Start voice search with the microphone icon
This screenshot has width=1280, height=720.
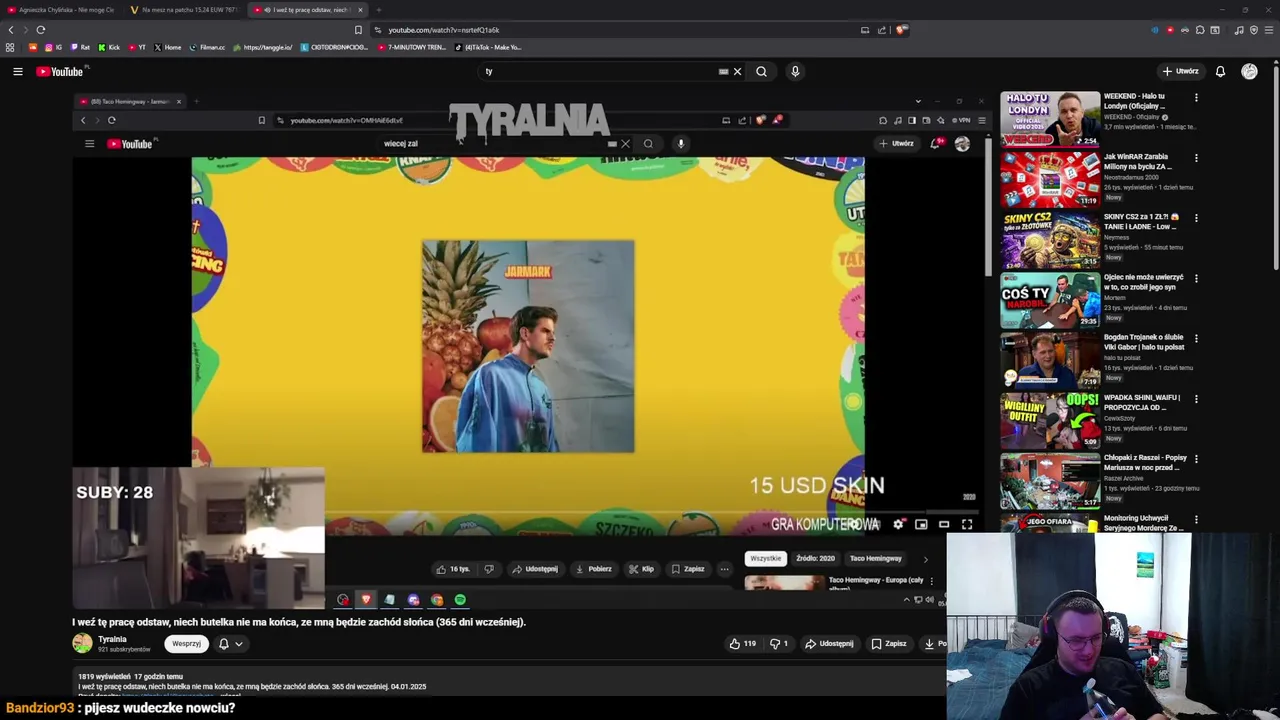click(x=795, y=71)
